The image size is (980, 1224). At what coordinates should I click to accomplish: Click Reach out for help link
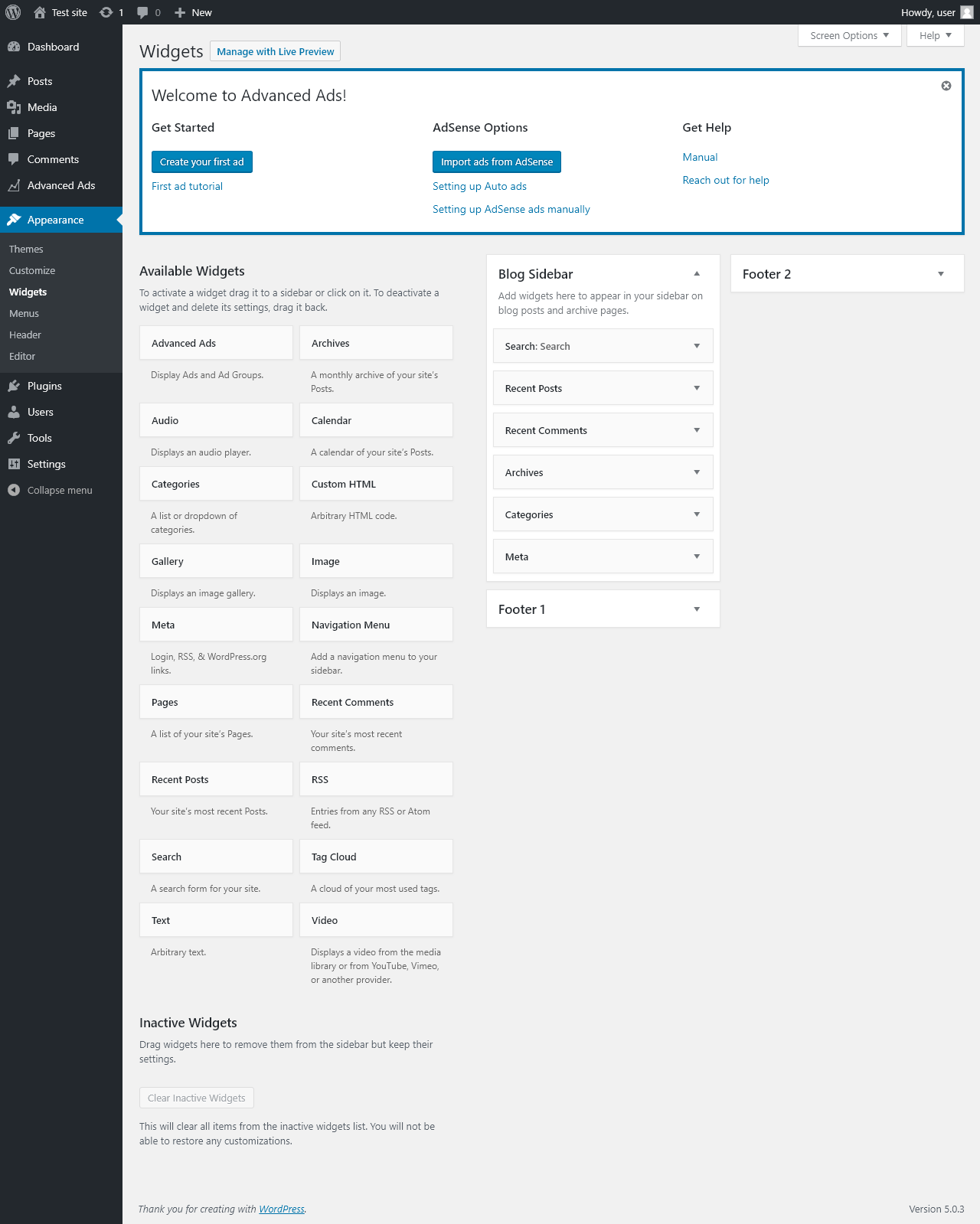pyautogui.click(x=726, y=180)
